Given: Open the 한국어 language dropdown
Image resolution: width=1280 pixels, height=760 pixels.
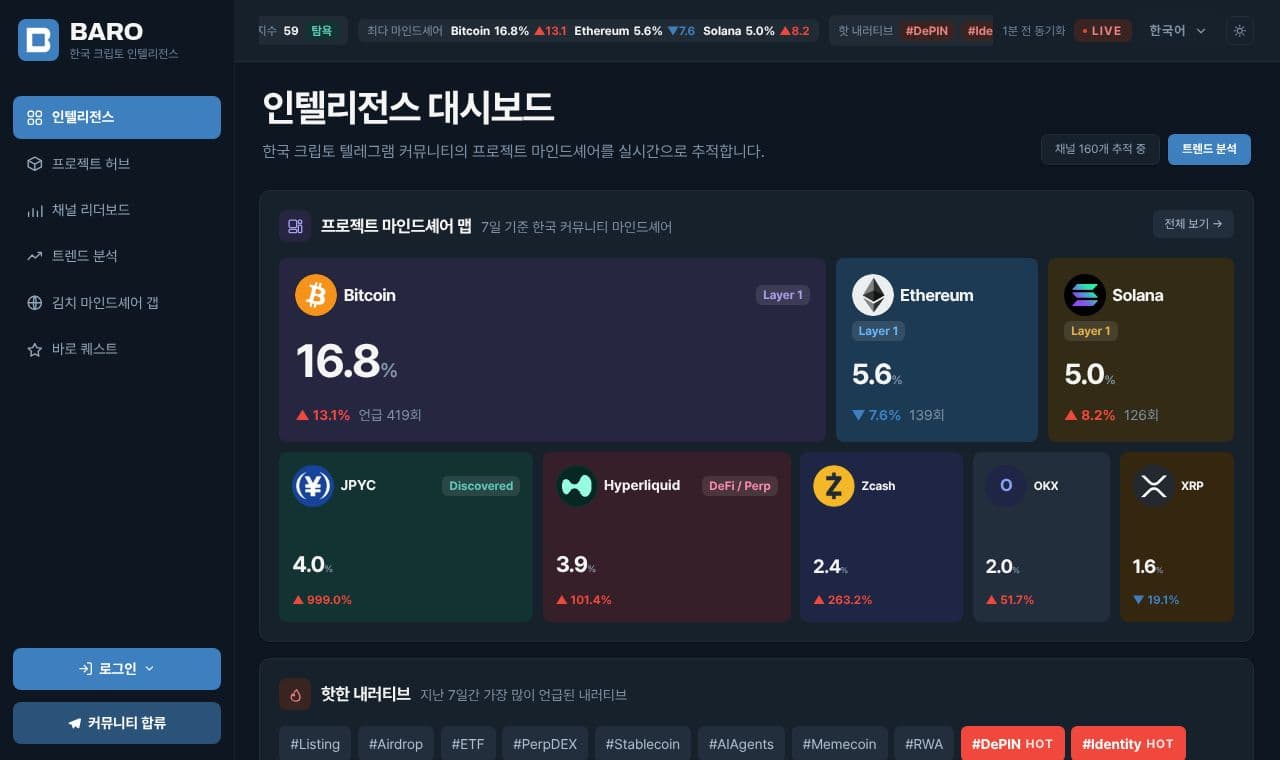Looking at the screenshot, I should (1178, 31).
